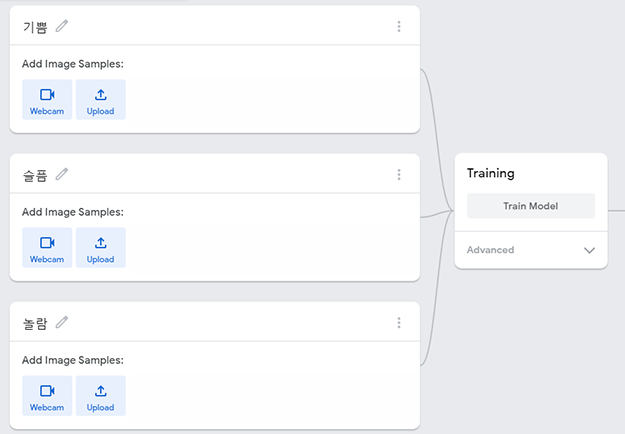Viewport: 625px width, 434px height.
Task: Open Webcam for the 놀람 class
Action: 47,396
